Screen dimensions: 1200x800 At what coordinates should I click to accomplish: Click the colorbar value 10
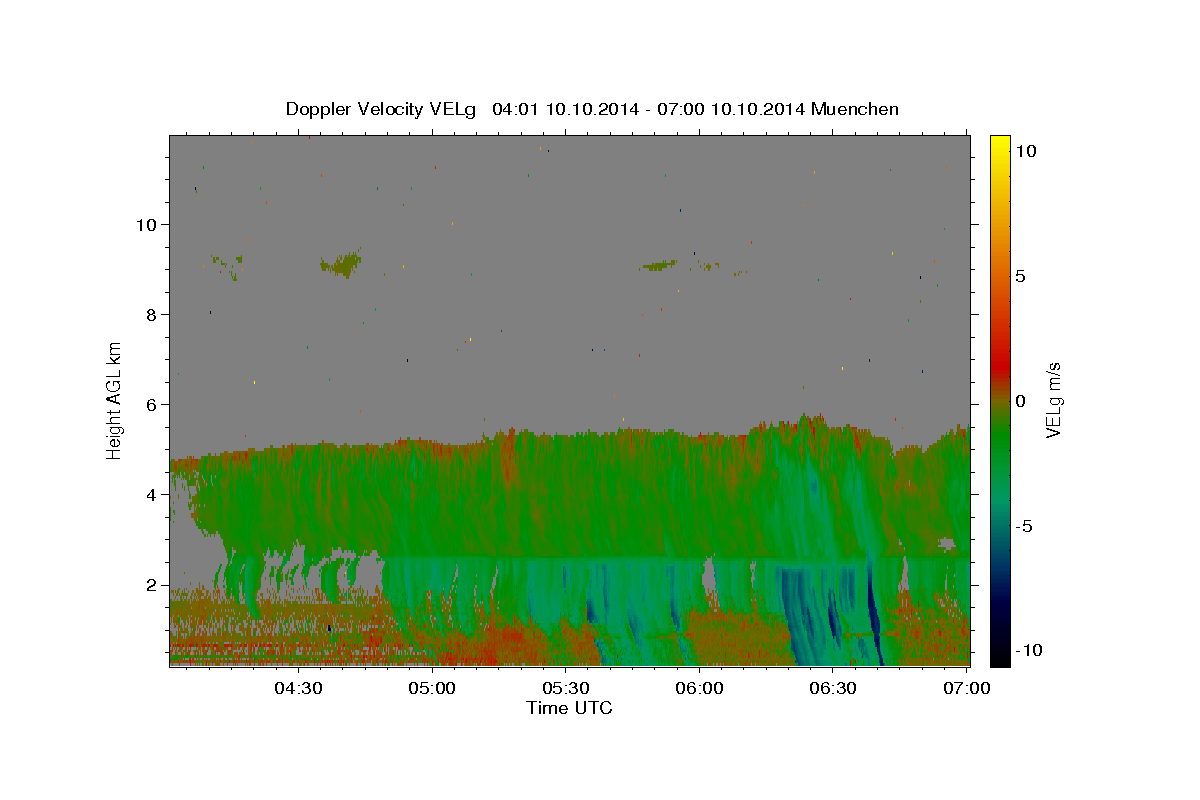(1025, 150)
